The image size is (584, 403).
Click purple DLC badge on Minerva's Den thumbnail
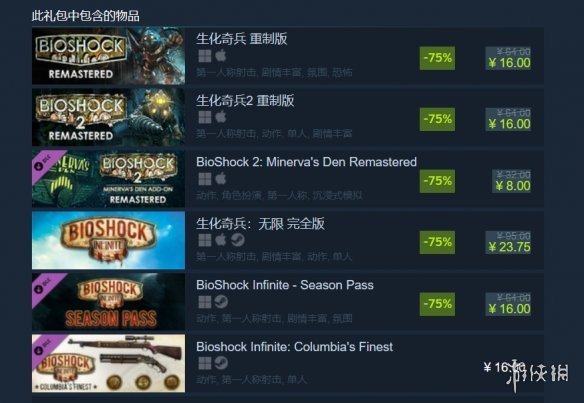pyautogui.click(x=45, y=162)
